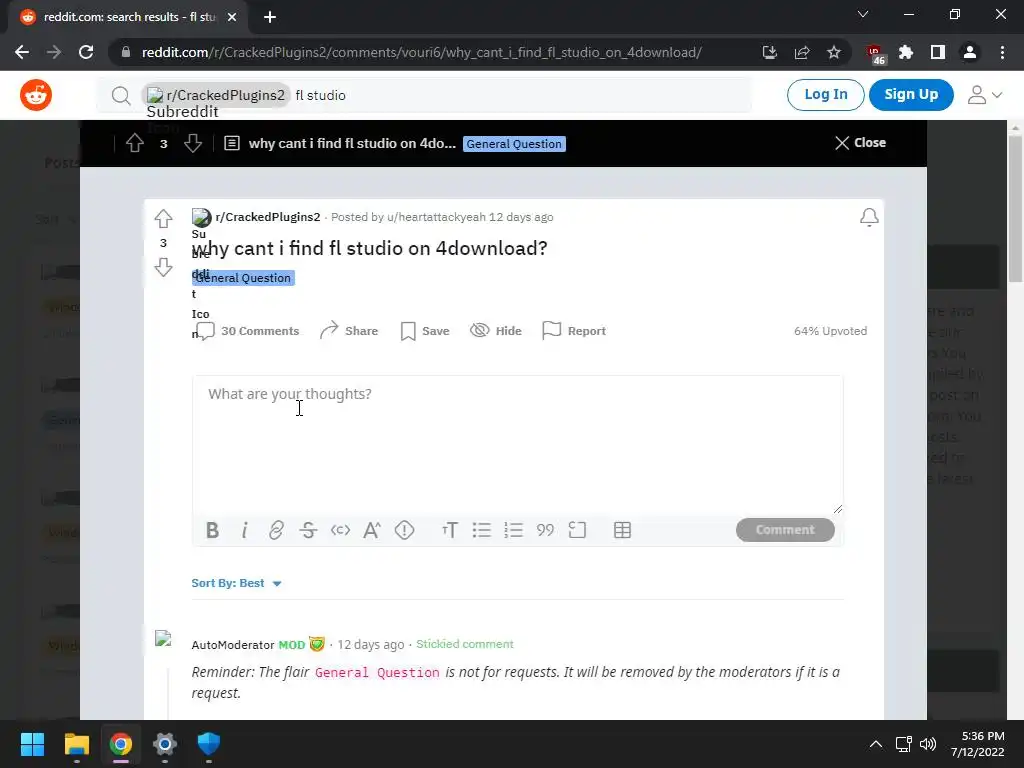Close the reddit.com search results tab
Screen dimensions: 1024x768
[x=232, y=17]
